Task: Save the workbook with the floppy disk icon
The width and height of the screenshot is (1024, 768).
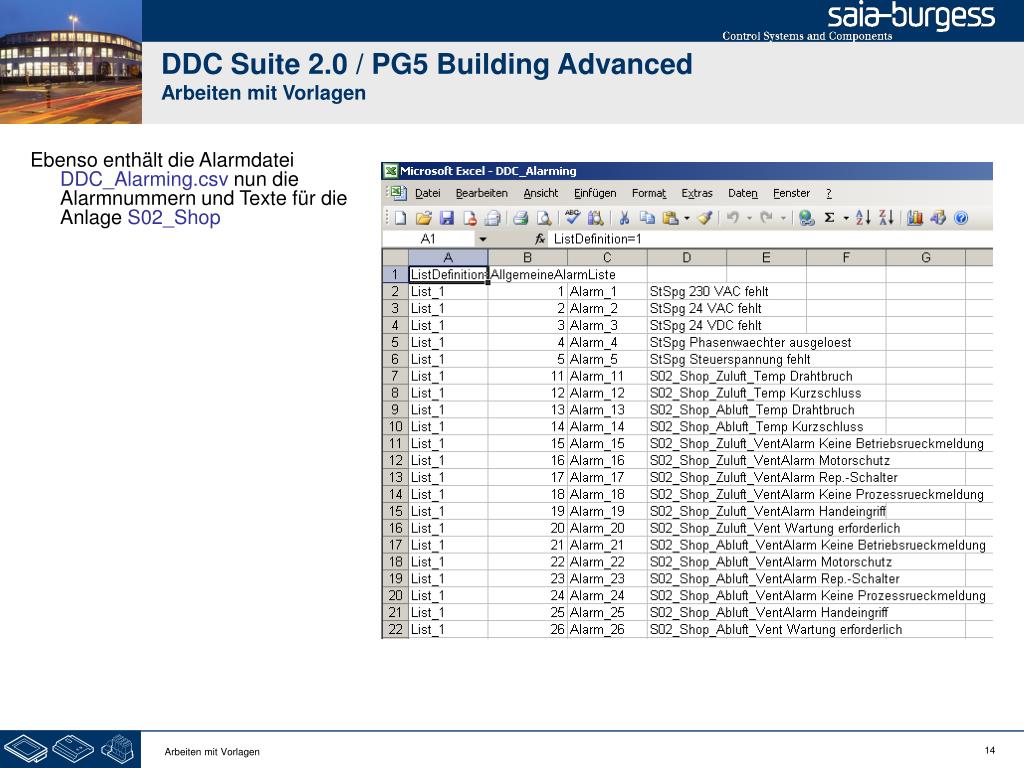Action: point(447,218)
